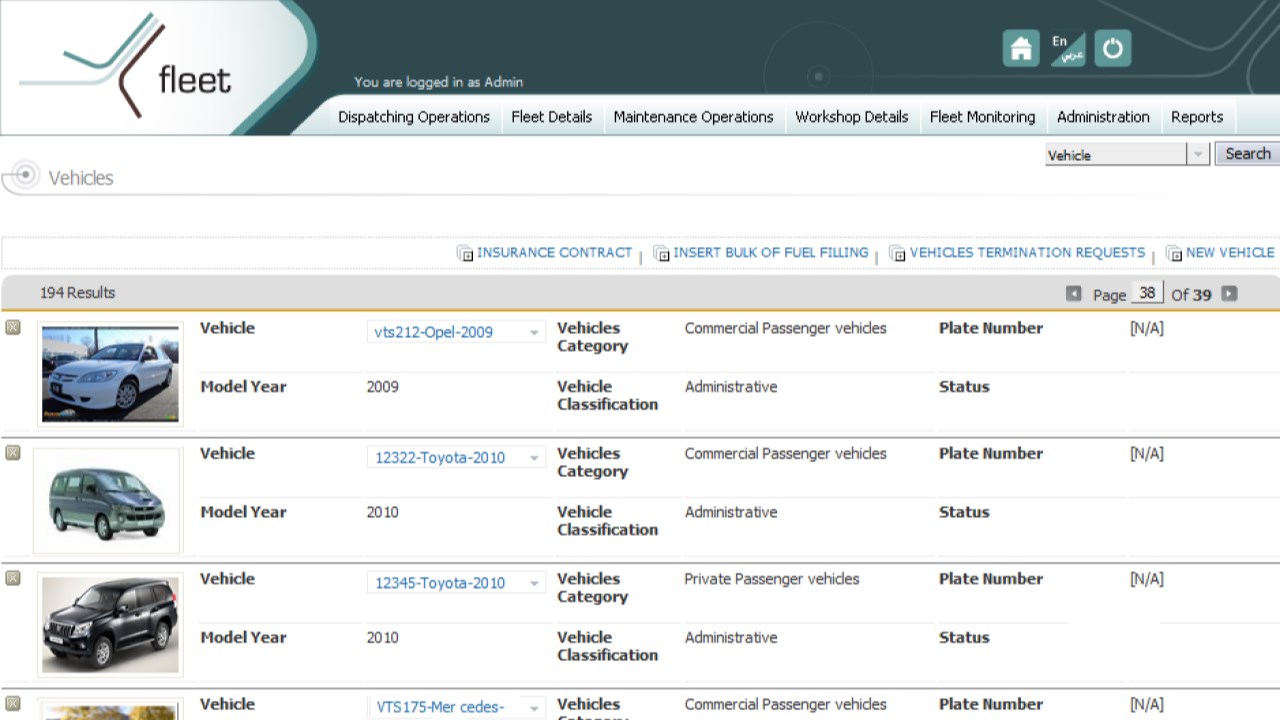Expand the 12345-Toyota-2010 vehicle dropdown arrow

534,583
